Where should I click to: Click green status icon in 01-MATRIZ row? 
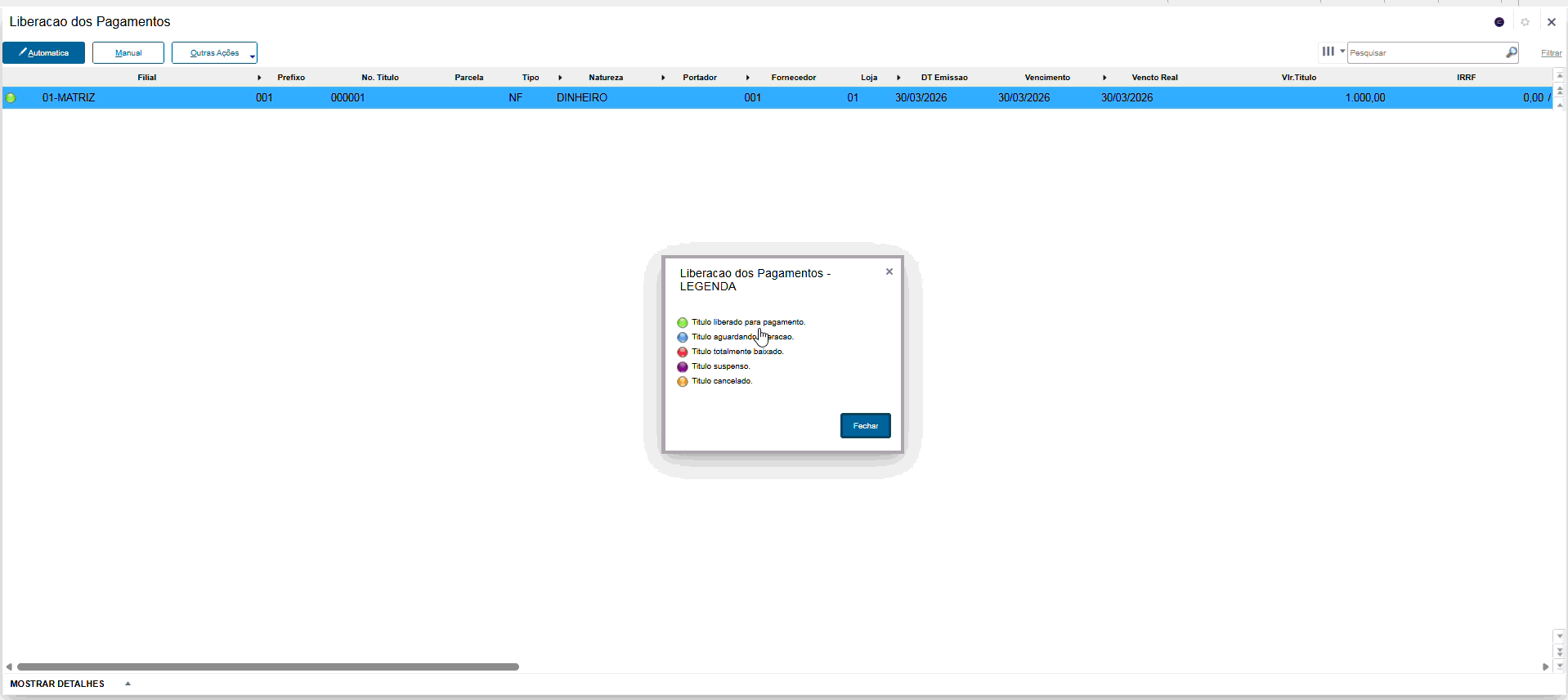click(x=11, y=98)
